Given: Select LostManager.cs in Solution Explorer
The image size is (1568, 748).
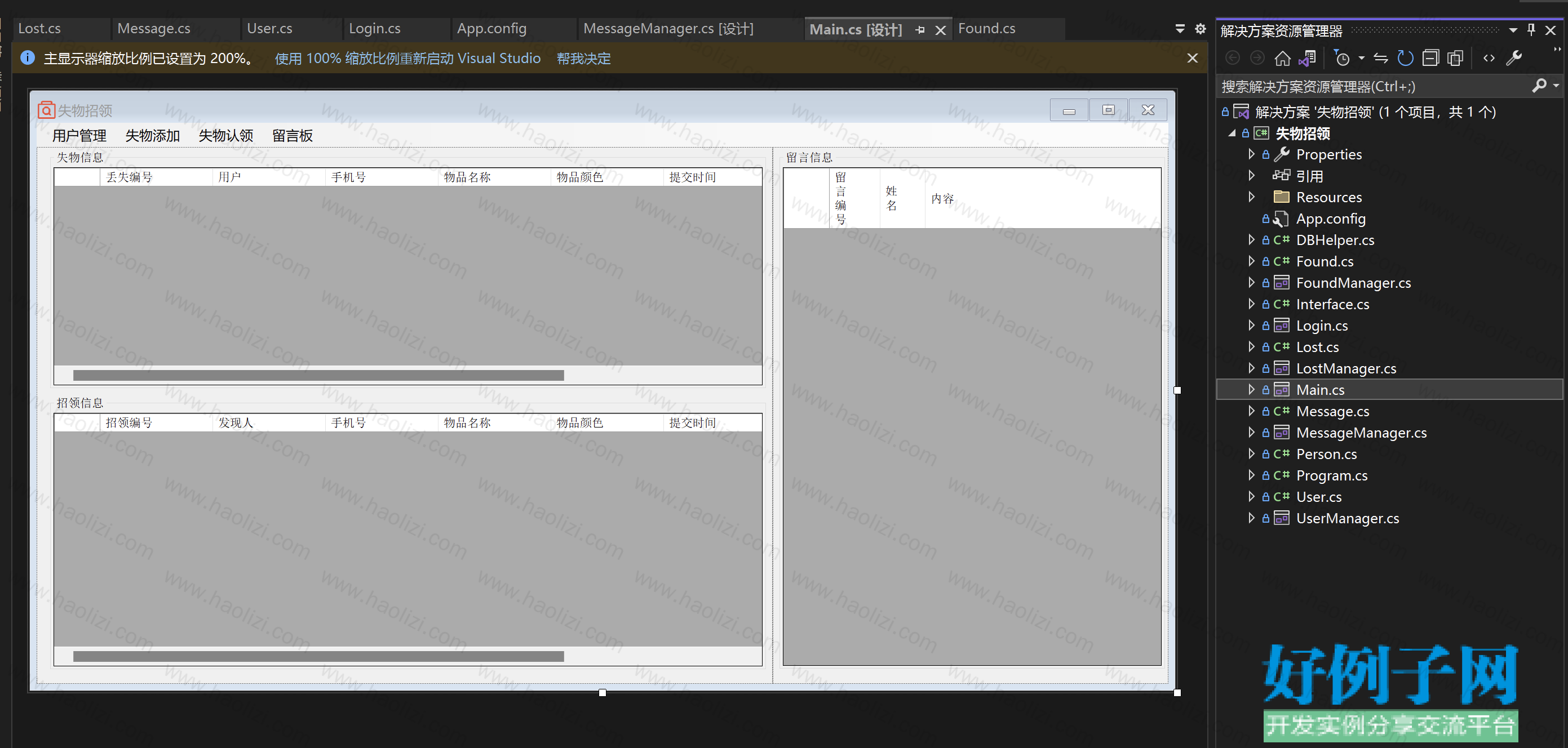Looking at the screenshot, I should 1346,368.
